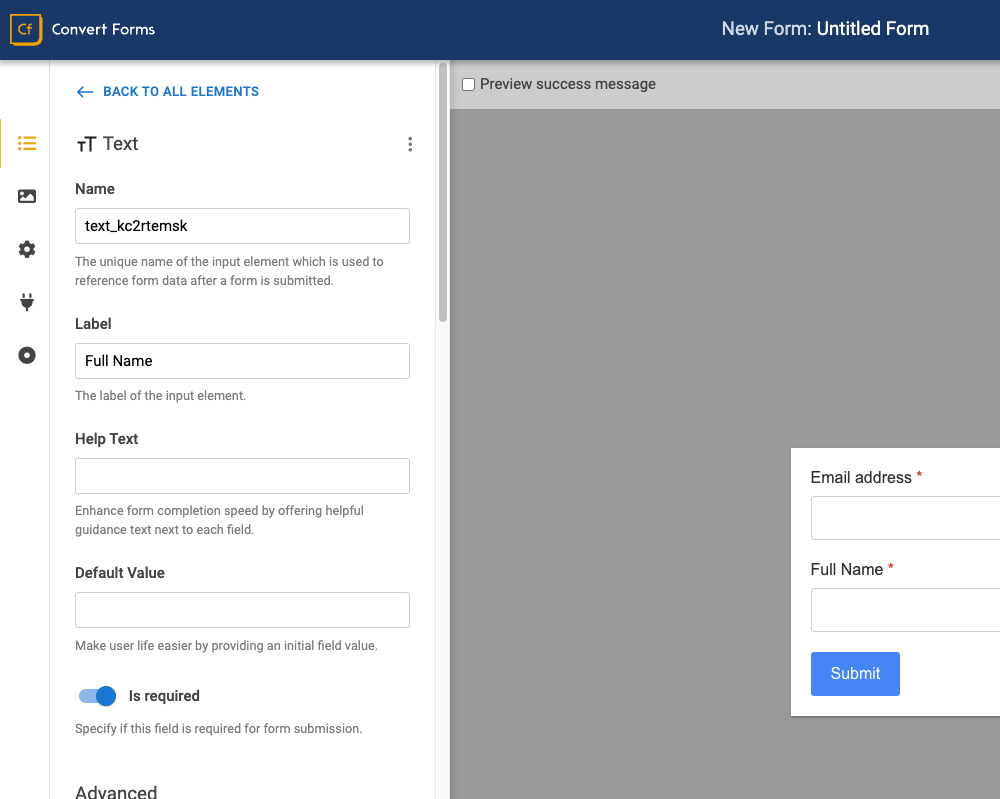Check the Preview success message checkbox
Image resolution: width=1000 pixels, height=799 pixels.
pyautogui.click(x=468, y=85)
